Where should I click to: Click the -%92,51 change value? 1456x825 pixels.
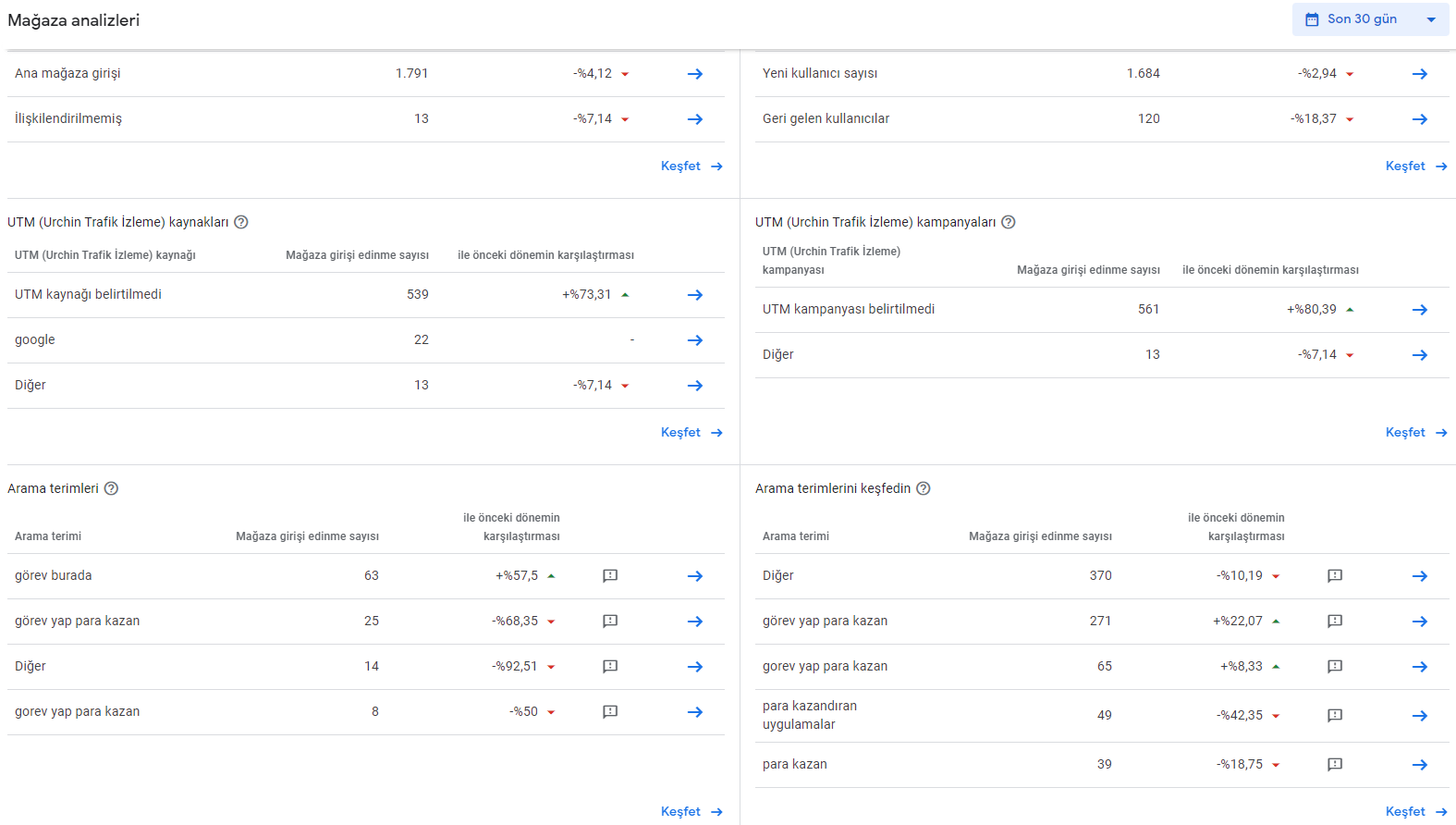pyautogui.click(x=515, y=666)
